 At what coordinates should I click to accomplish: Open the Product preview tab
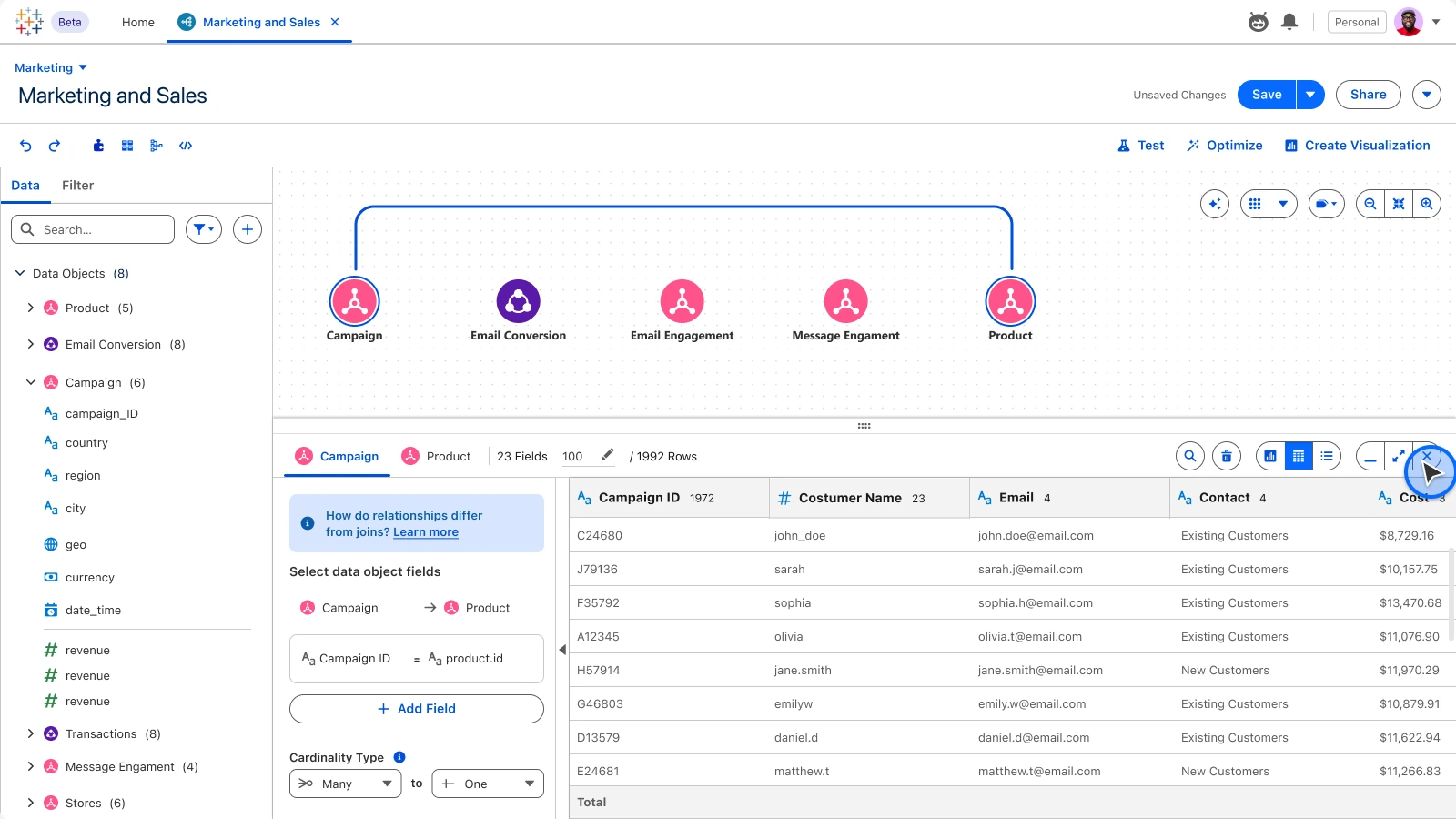click(x=437, y=456)
